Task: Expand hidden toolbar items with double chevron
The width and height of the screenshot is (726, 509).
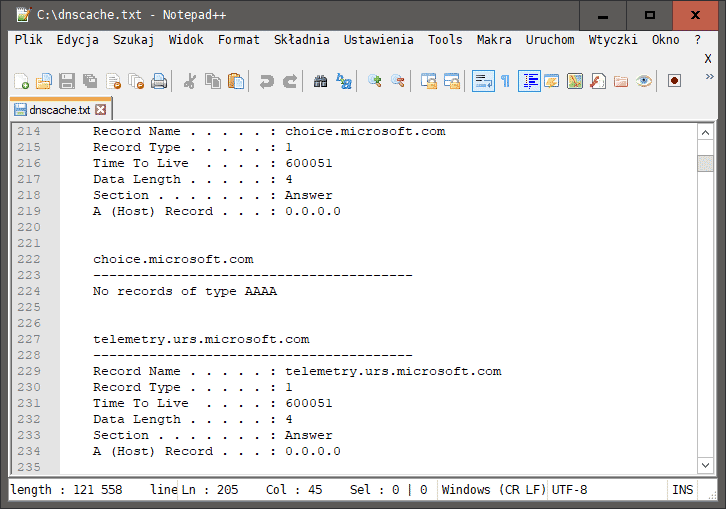Action: 709,76
